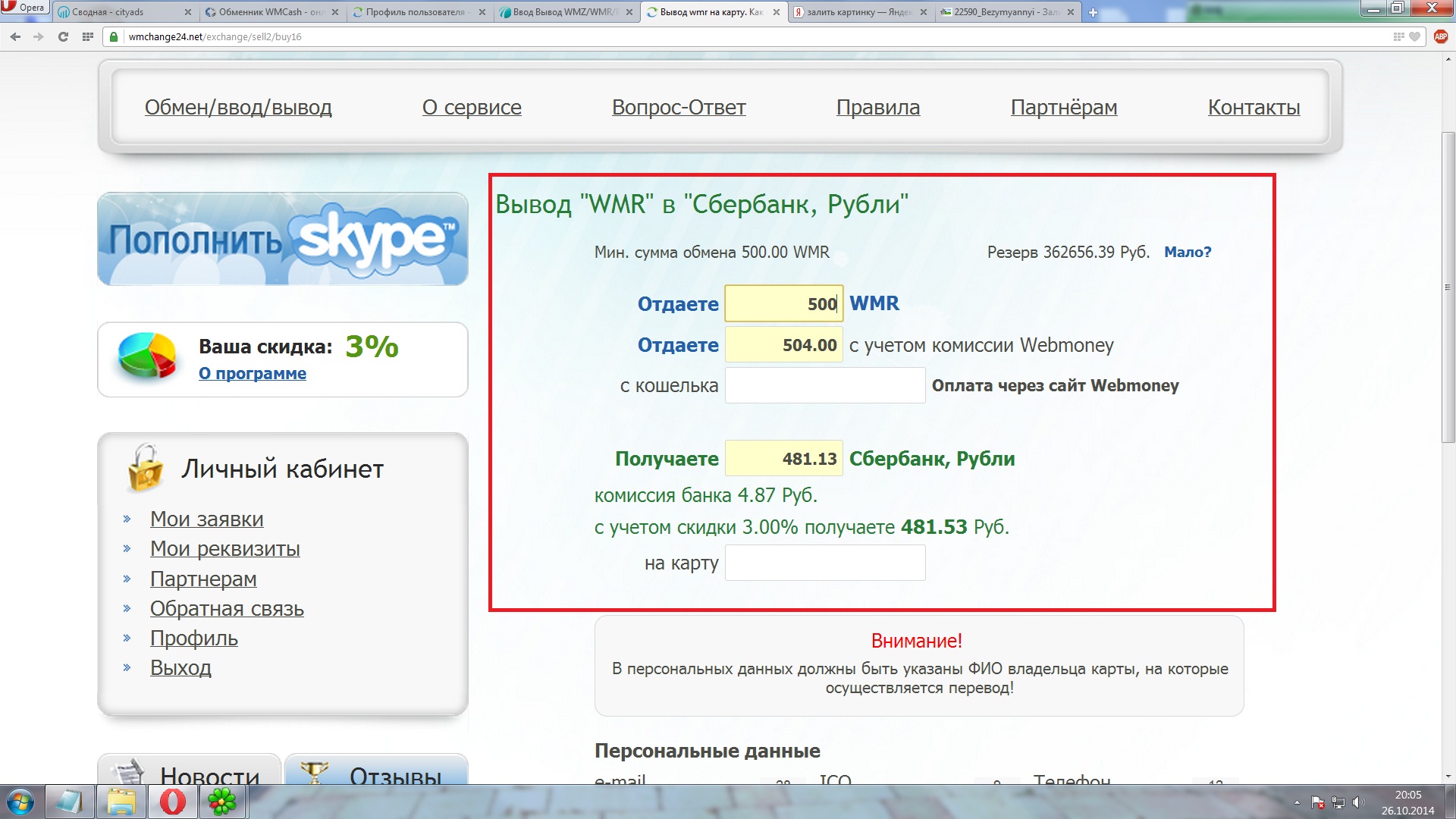Image resolution: width=1456 pixels, height=819 pixels.
Task: Open 'Мои заявки' in personal cabinet
Action: (x=207, y=519)
